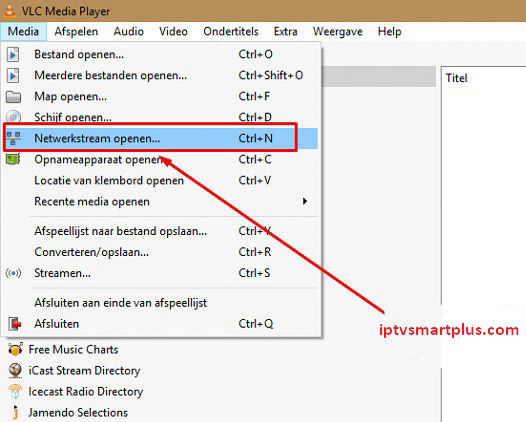The height and width of the screenshot is (422, 526).
Task: Expand the Recente media openen submenu arrow
Action: [305, 201]
